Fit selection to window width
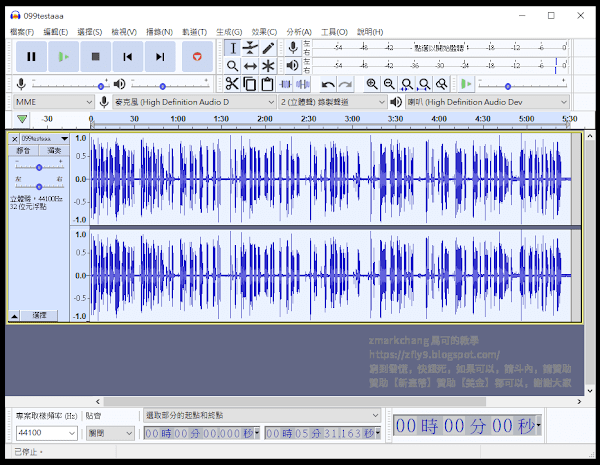 pyautogui.click(x=407, y=83)
